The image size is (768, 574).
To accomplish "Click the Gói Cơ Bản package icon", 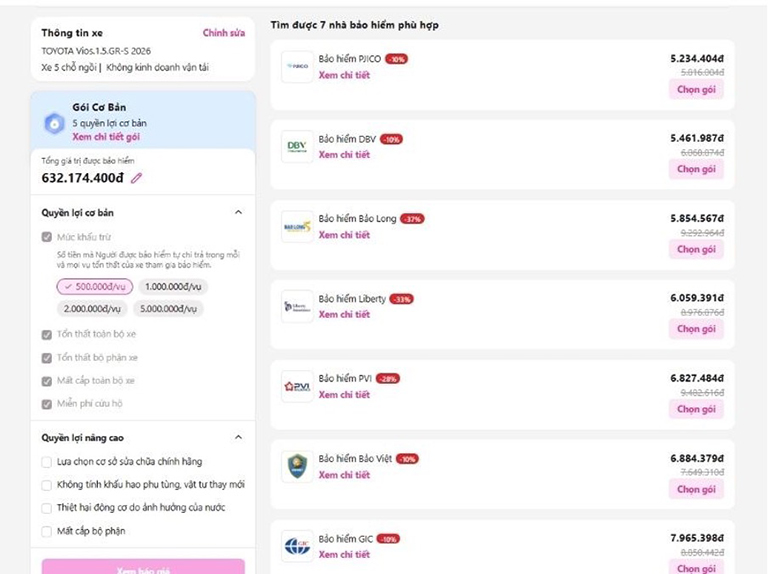I will pyautogui.click(x=54, y=123).
